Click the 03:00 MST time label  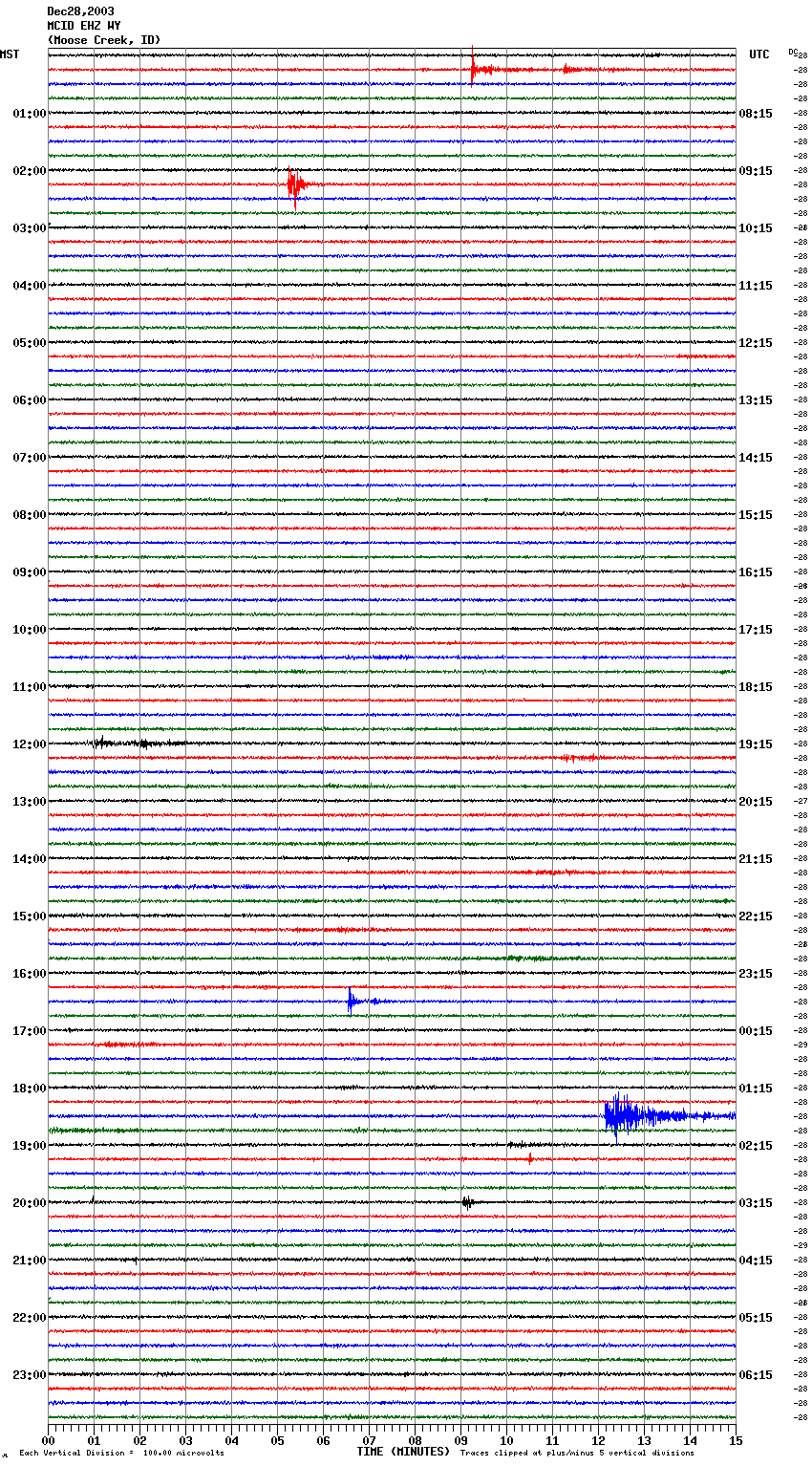(x=30, y=228)
